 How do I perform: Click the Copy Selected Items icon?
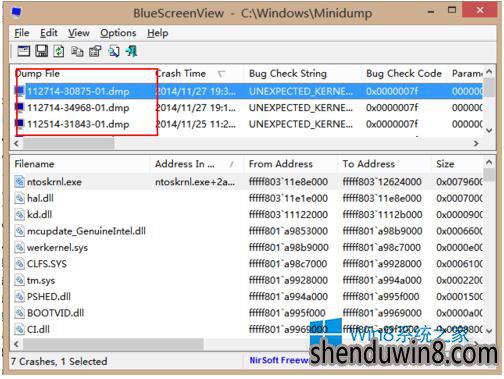[x=77, y=51]
